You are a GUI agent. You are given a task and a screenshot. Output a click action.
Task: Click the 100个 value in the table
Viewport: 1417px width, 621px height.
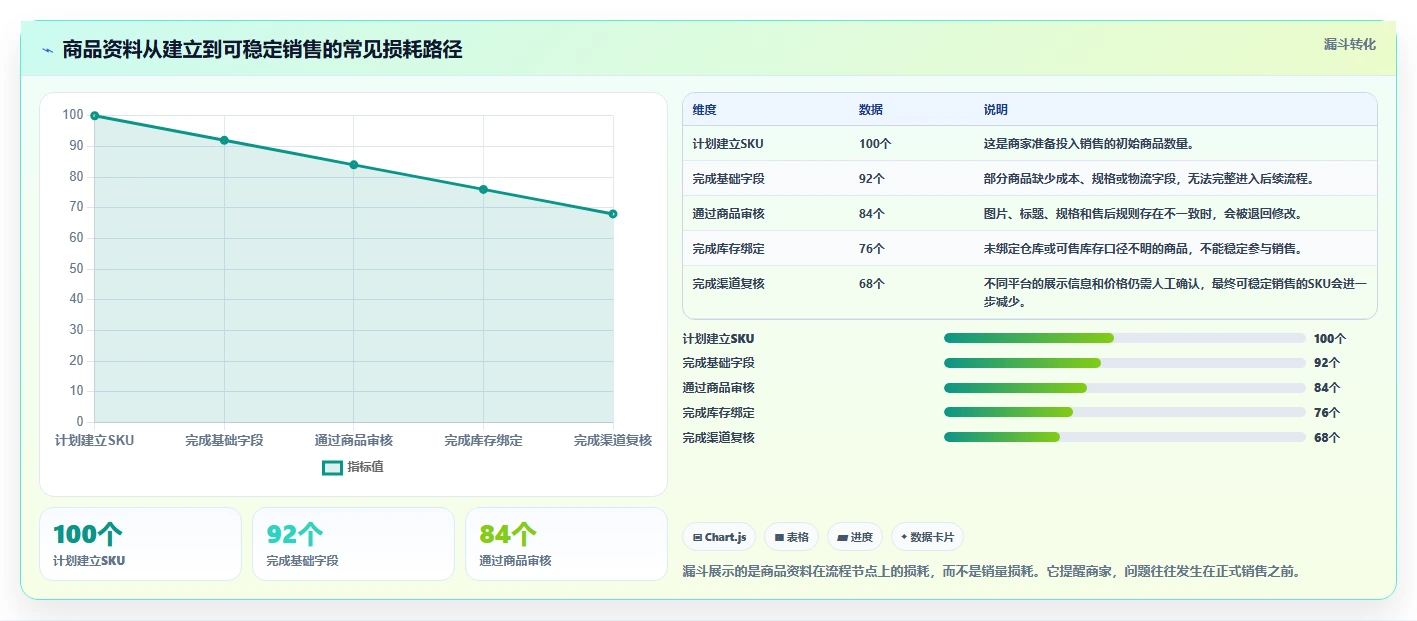click(x=875, y=144)
